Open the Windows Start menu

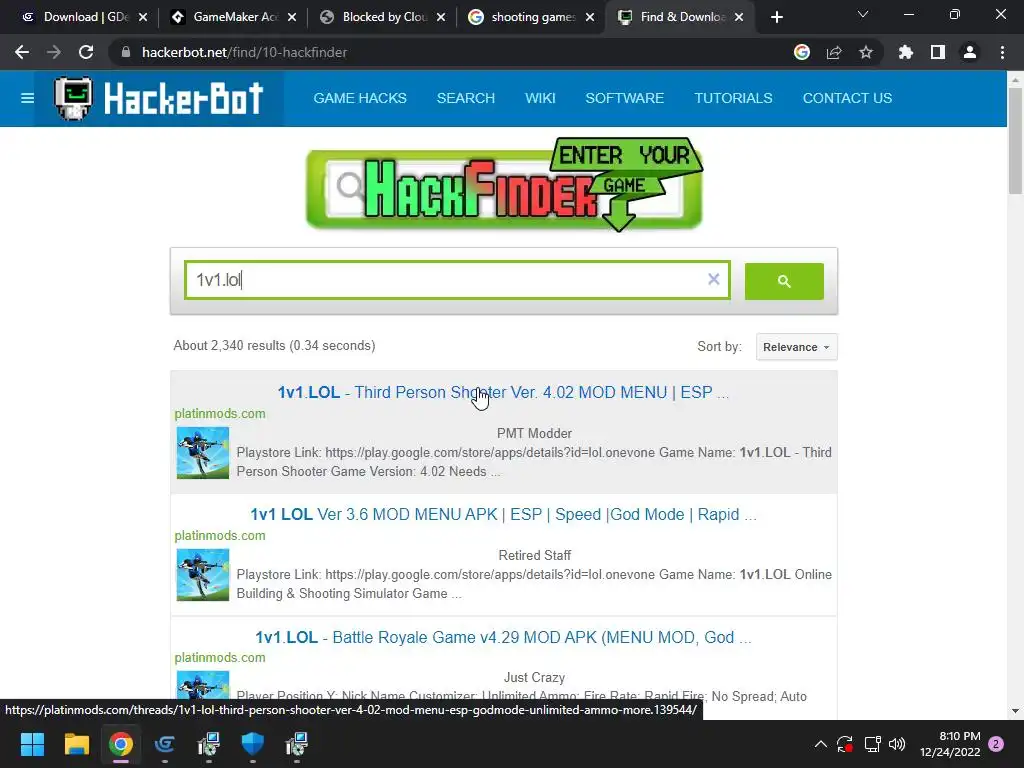32,744
